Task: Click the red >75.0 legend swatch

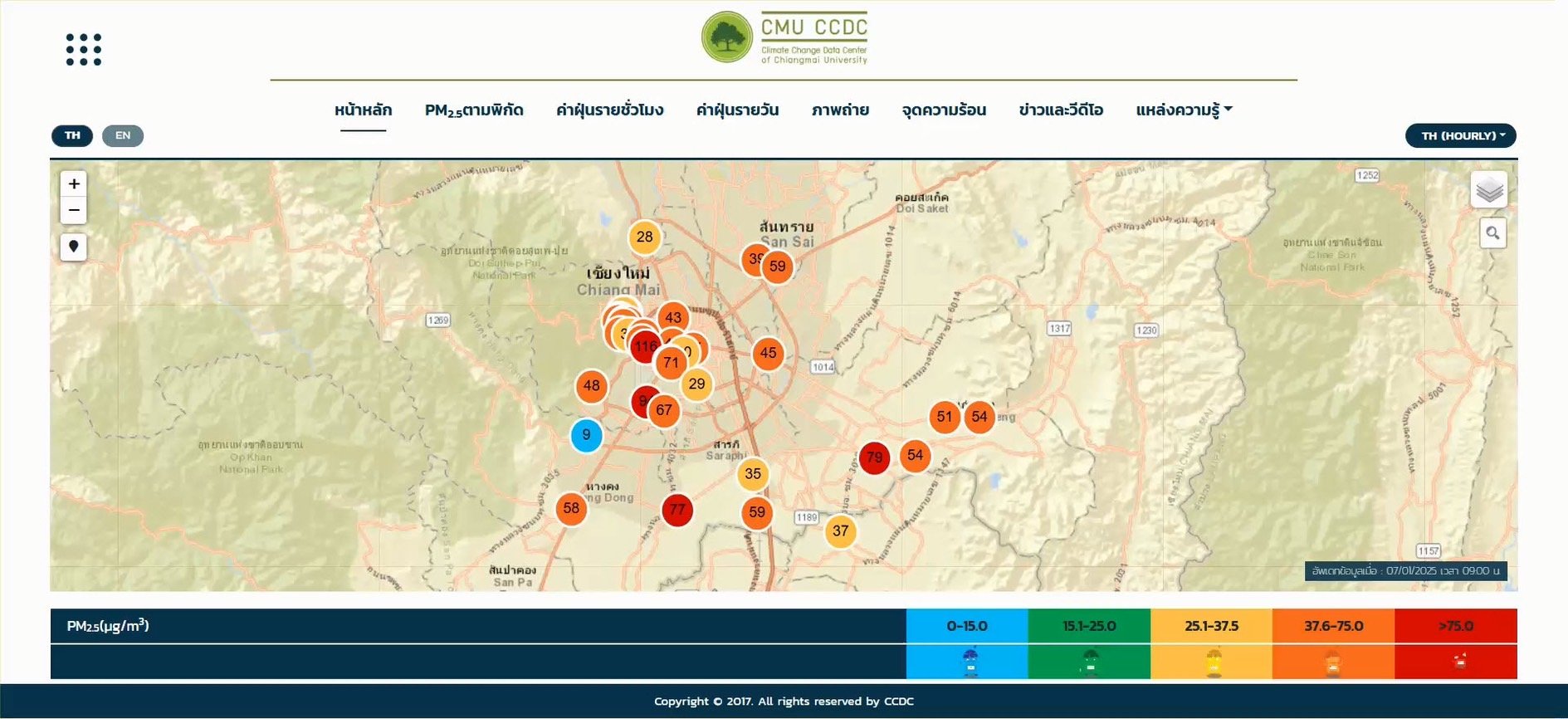Action: [1455, 626]
